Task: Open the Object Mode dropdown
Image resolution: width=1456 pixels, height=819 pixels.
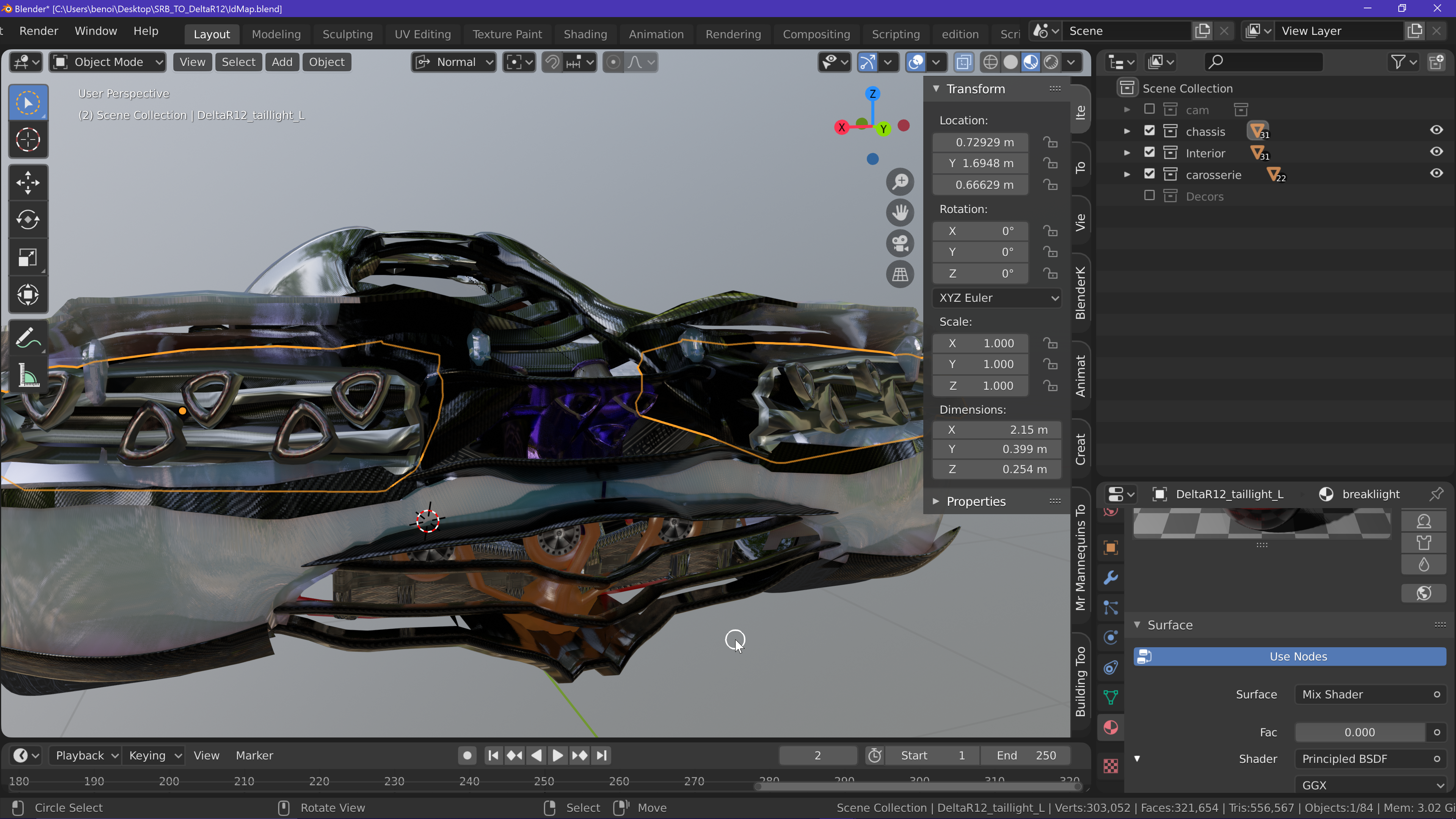Action: (107, 62)
